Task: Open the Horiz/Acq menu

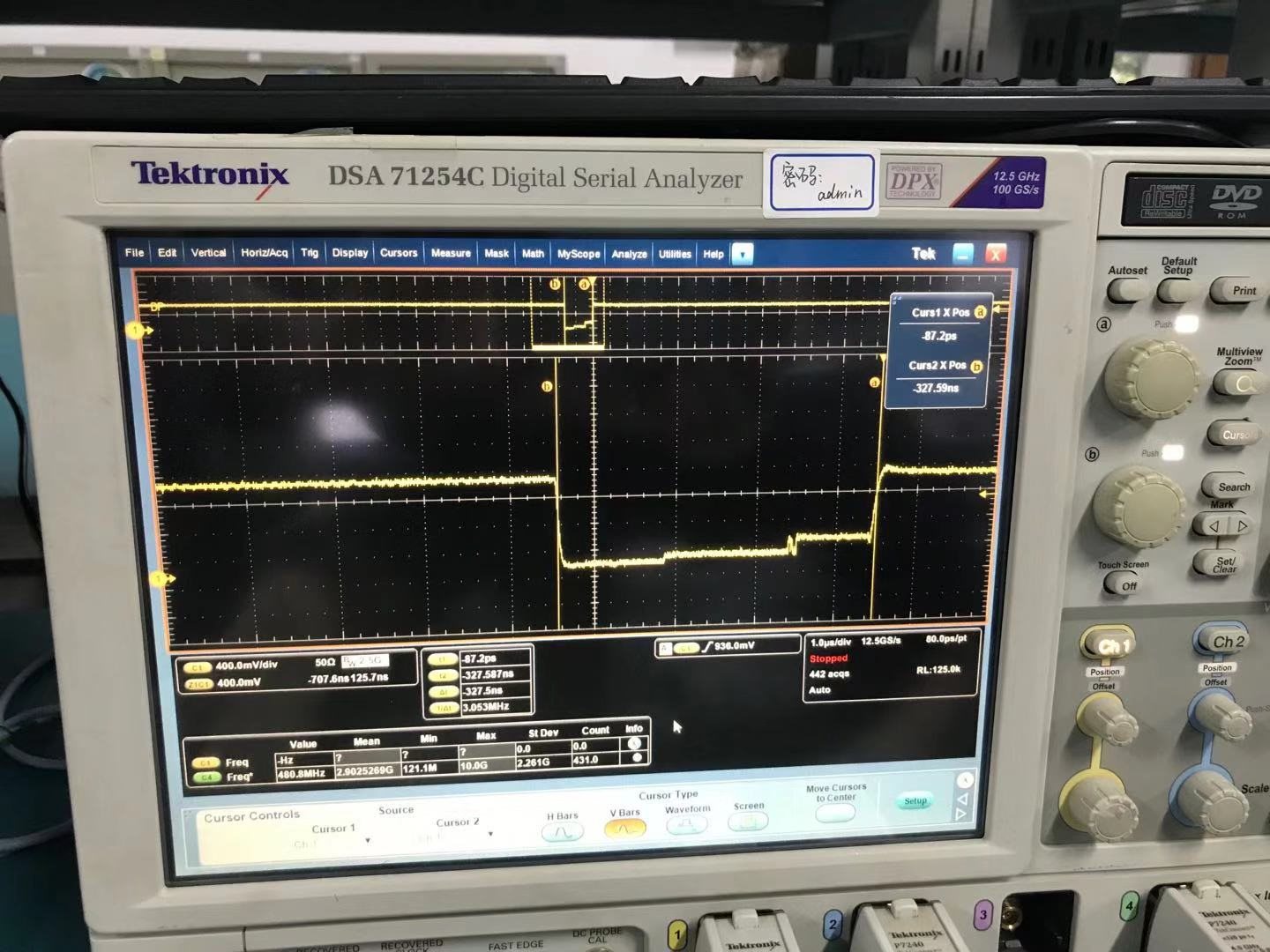Action: coord(264,253)
